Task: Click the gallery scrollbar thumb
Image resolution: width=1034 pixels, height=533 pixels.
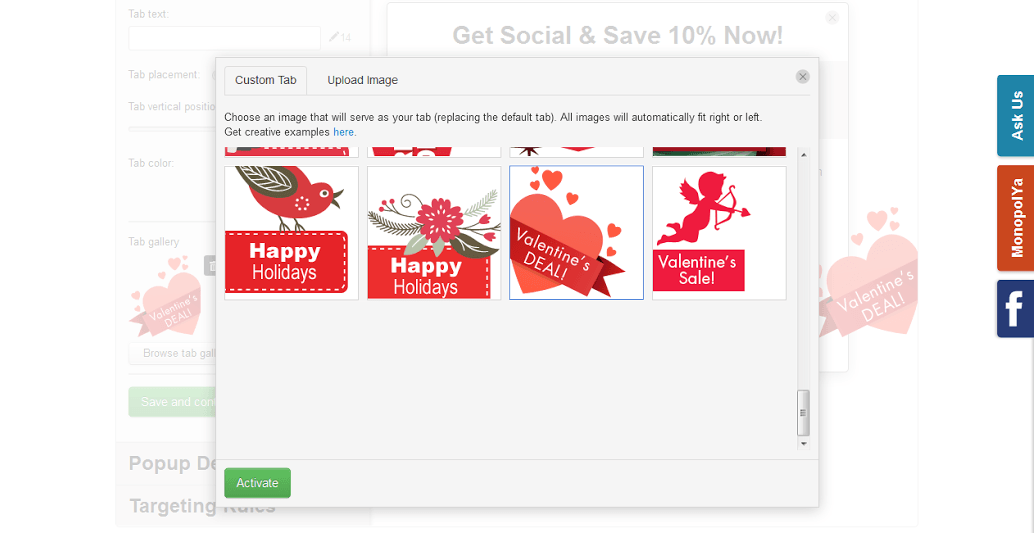Action: 803,412
